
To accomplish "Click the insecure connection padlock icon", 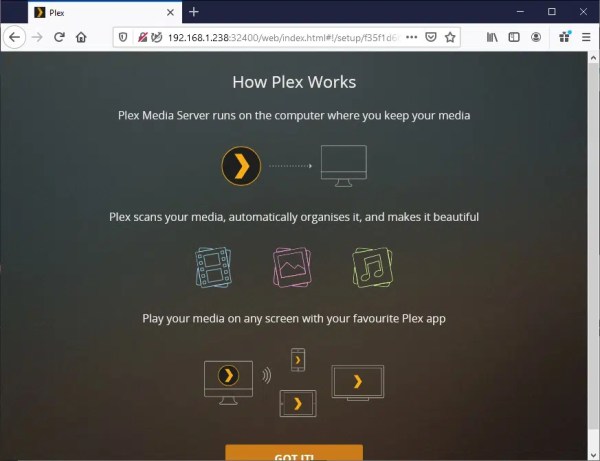I will (x=143, y=37).
